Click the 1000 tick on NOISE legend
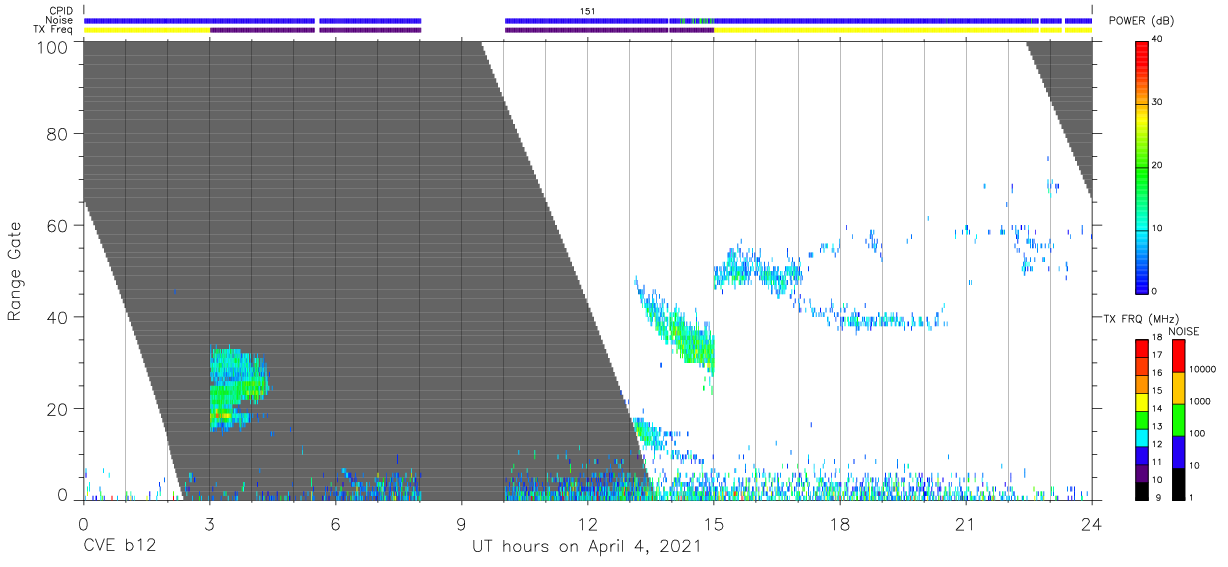Viewport: 1228px width, 567px height. pos(1200,401)
